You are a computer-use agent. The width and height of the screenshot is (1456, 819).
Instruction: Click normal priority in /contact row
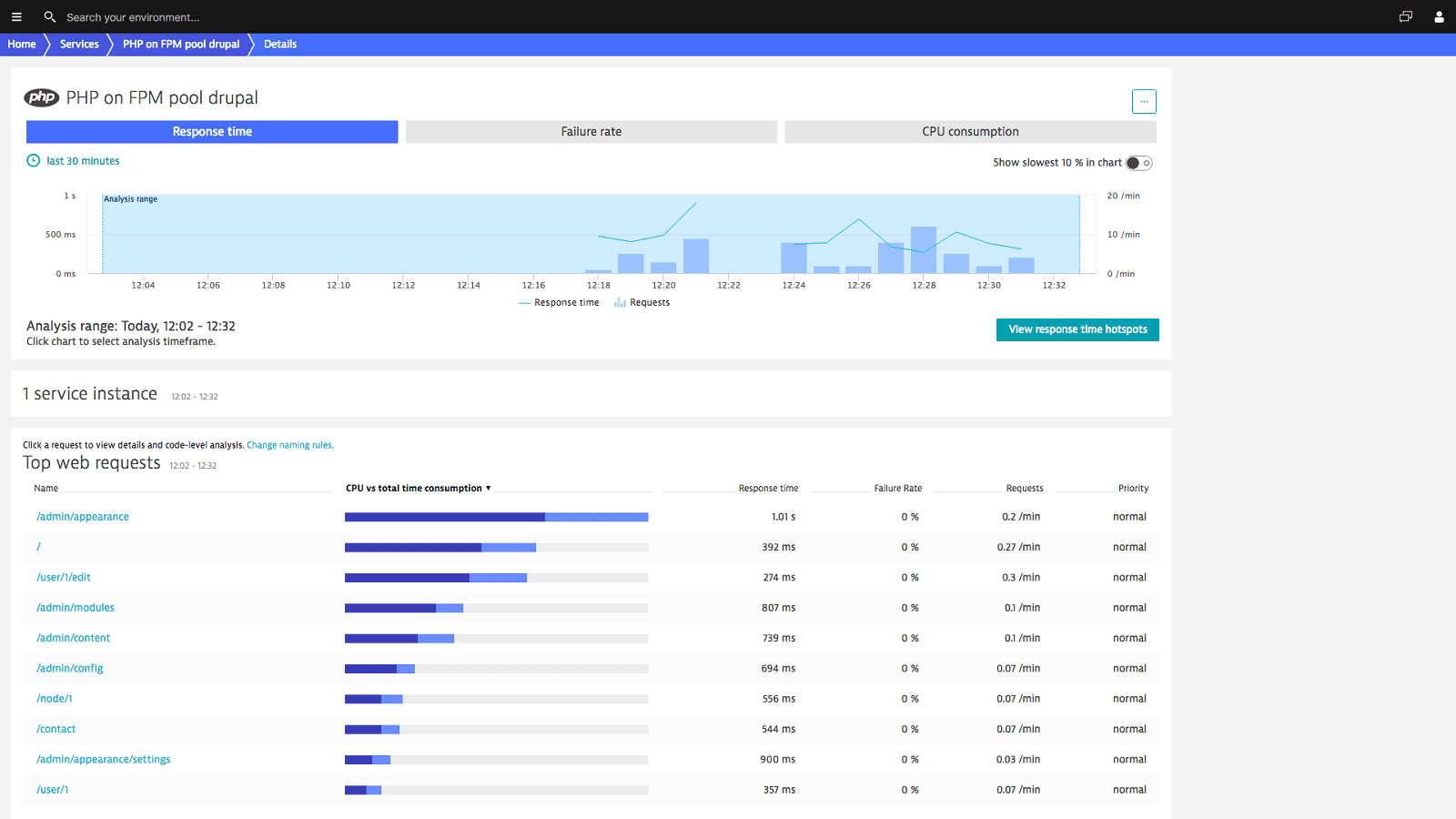tap(1129, 729)
